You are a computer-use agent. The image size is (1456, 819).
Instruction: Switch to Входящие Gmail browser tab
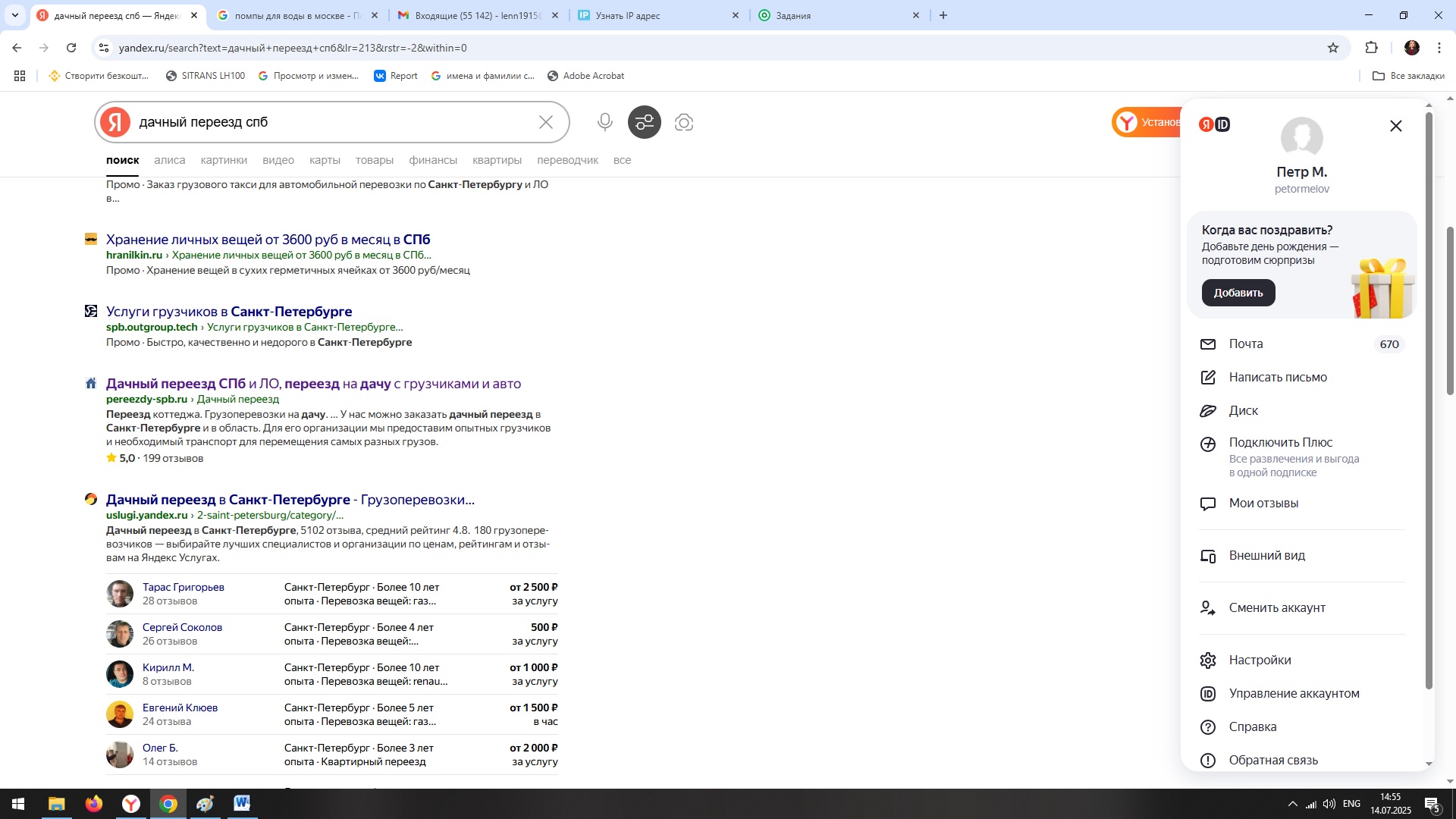(x=478, y=15)
